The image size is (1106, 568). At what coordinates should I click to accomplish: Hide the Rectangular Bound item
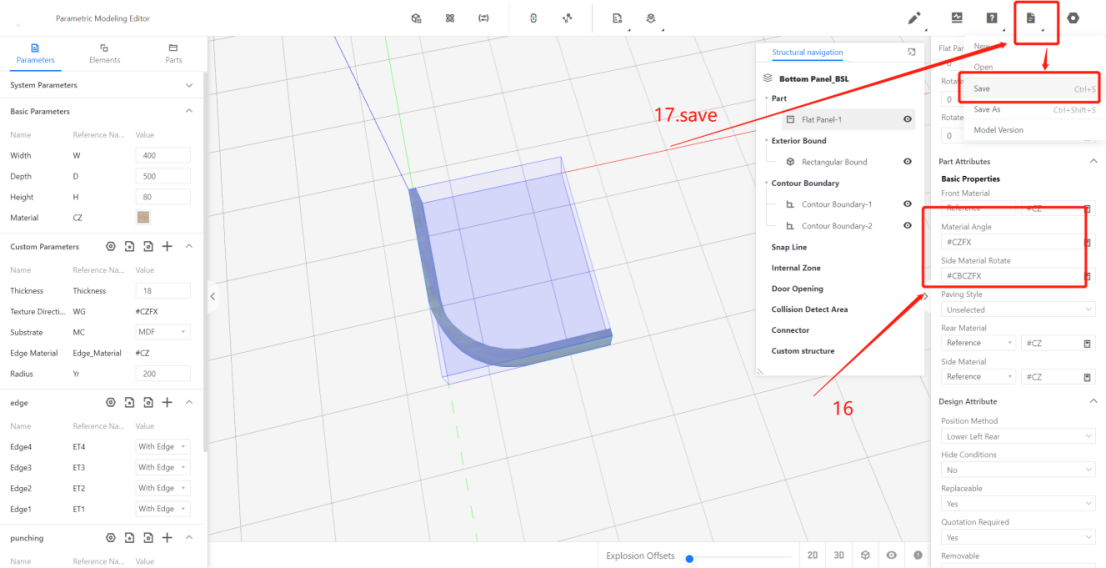(907, 161)
